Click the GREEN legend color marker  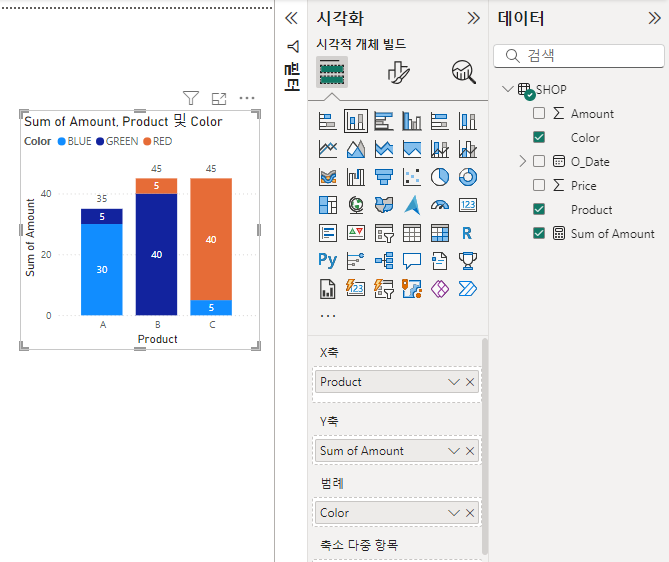pyautogui.click(x=100, y=141)
